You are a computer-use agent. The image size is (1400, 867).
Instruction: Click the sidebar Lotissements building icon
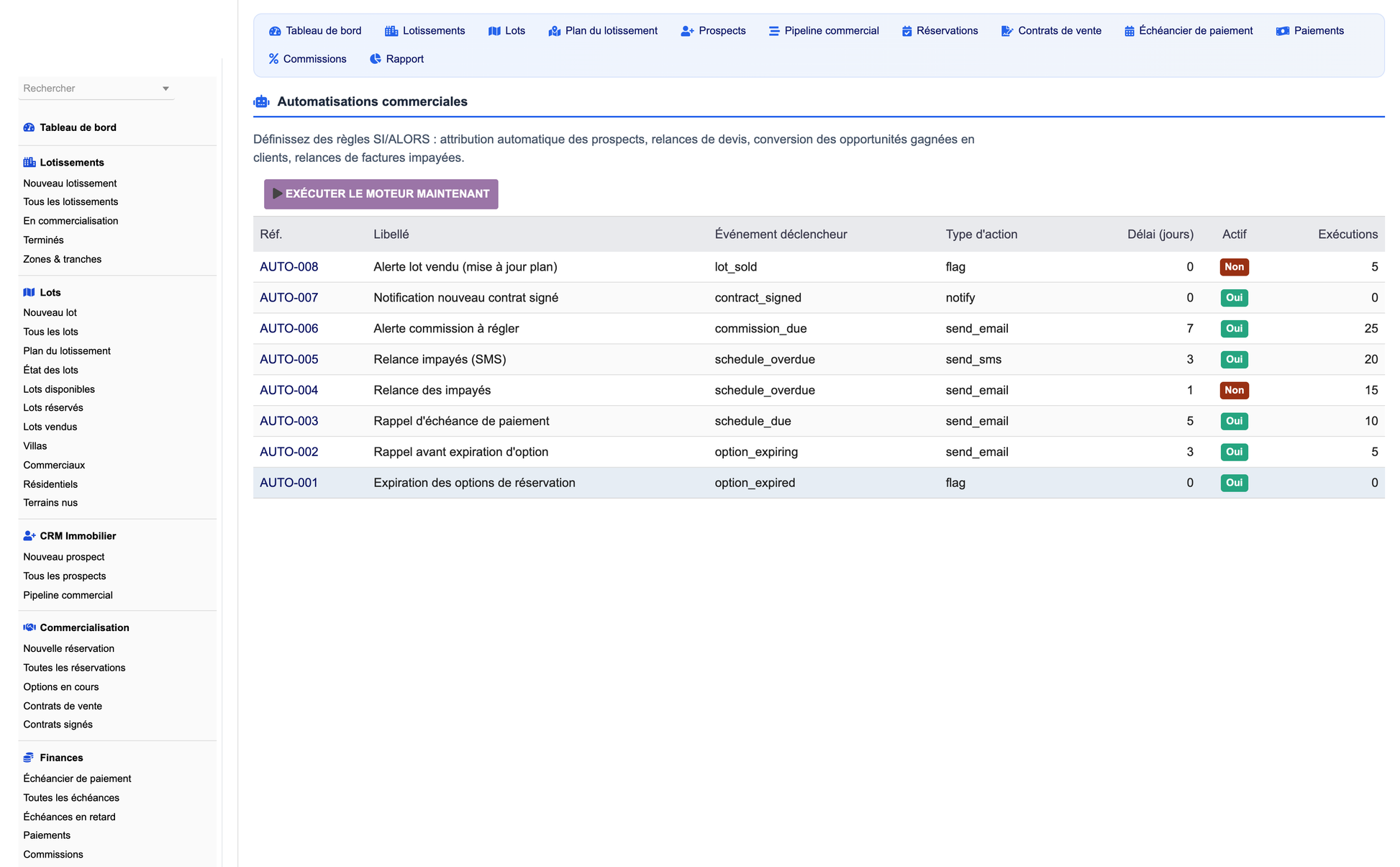point(29,163)
